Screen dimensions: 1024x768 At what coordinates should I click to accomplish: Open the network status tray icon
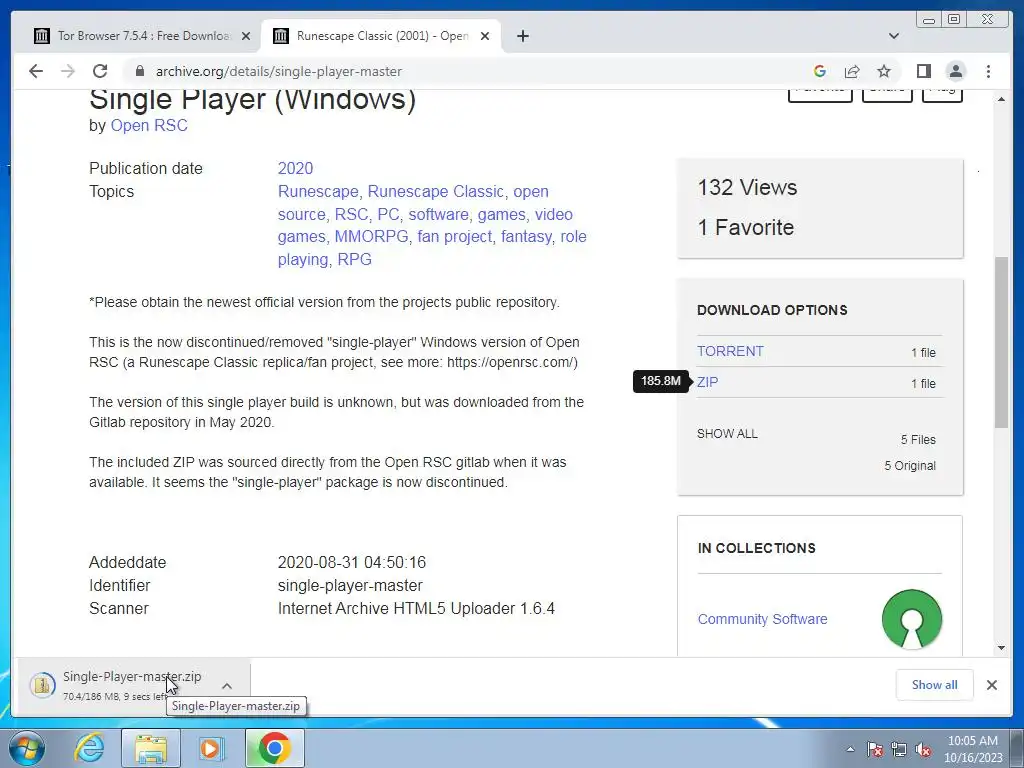899,749
